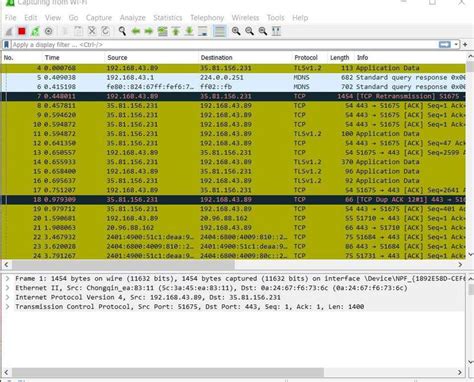The height and width of the screenshot is (382, 474).
Task: Open the Edit menu
Action: pos(31,18)
